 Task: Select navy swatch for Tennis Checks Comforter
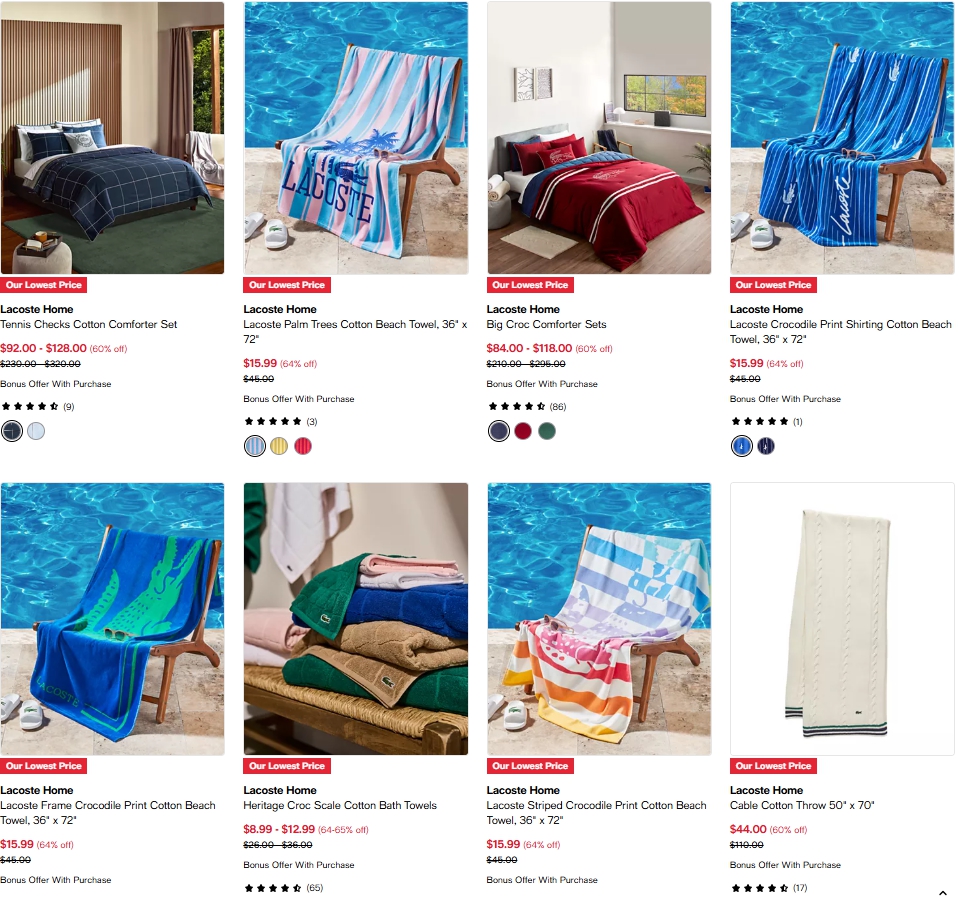(12, 431)
